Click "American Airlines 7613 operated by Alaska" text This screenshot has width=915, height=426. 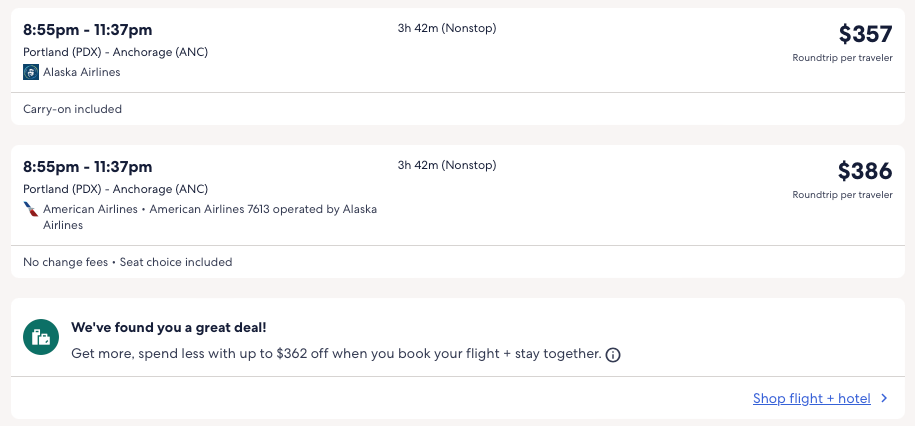262,209
